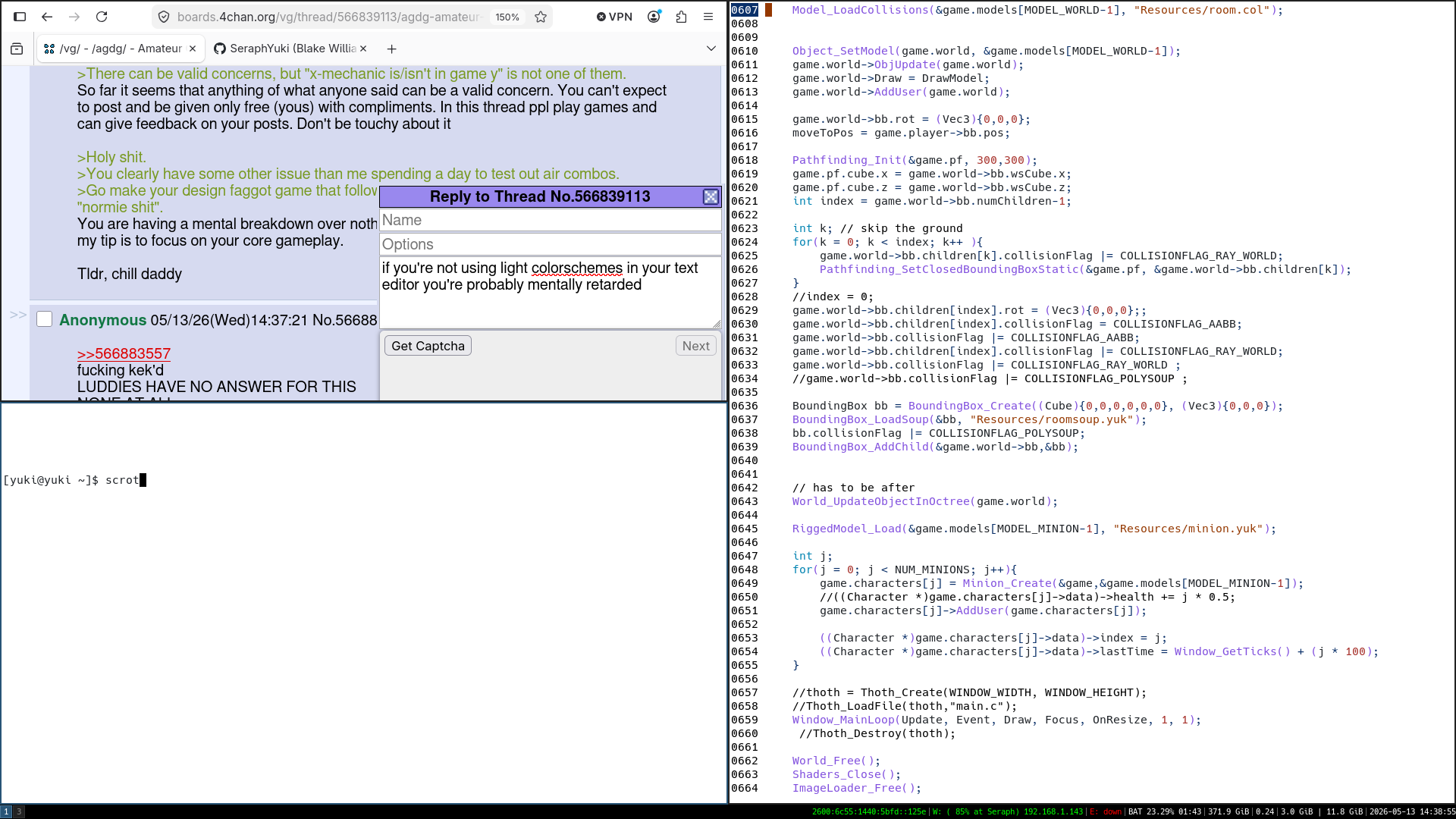Open the VPN indicator
The height and width of the screenshot is (819, 1456).
tap(614, 17)
